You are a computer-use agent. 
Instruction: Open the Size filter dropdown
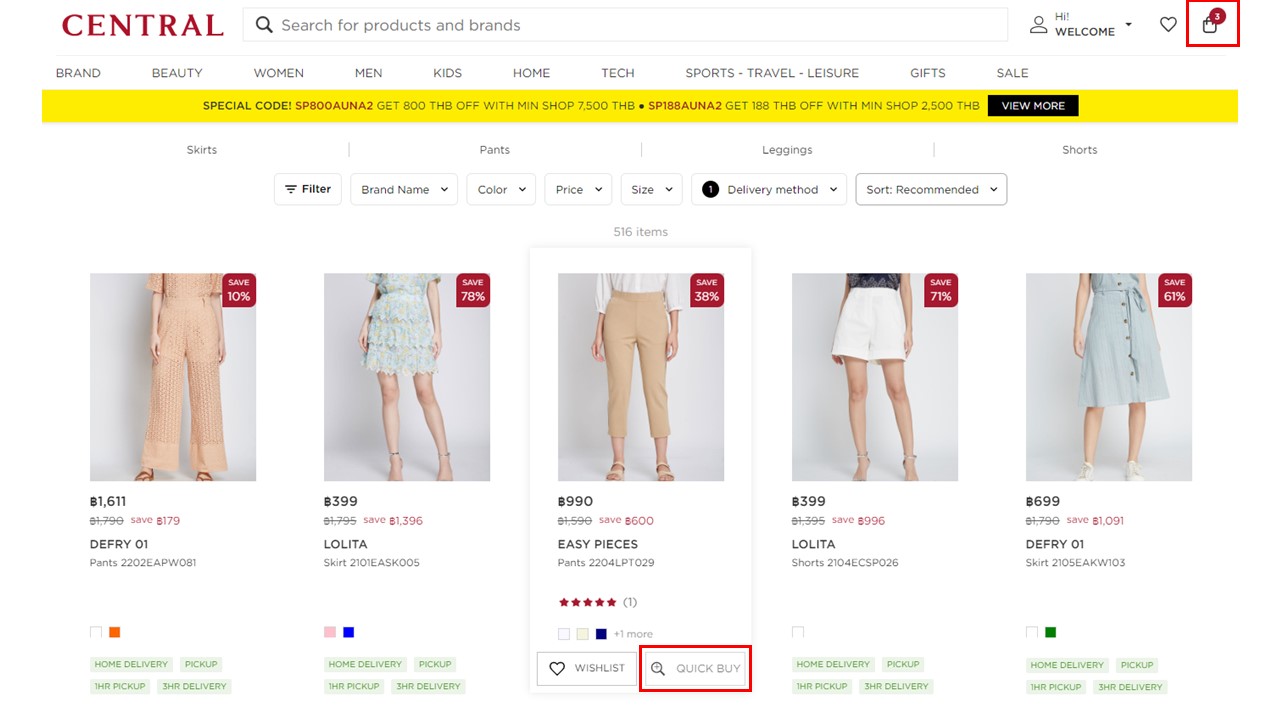pos(651,189)
